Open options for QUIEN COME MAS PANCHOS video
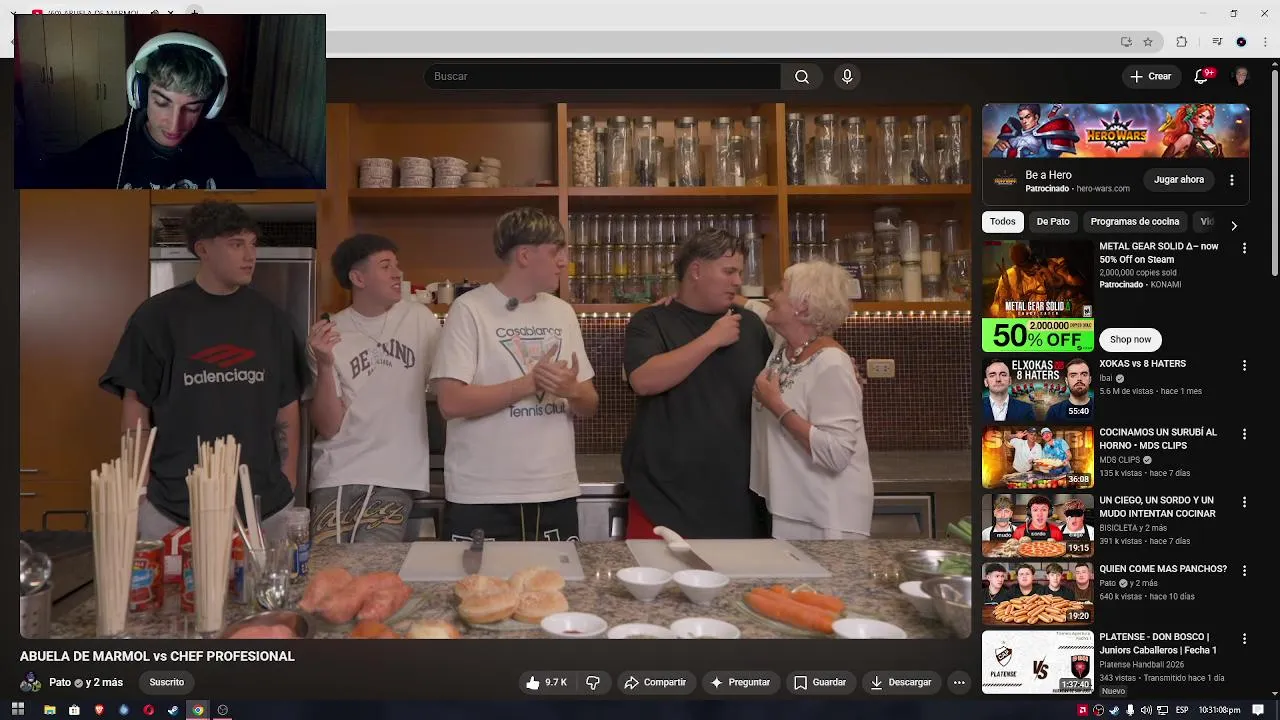This screenshot has width=1280, height=720. coord(1244,570)
